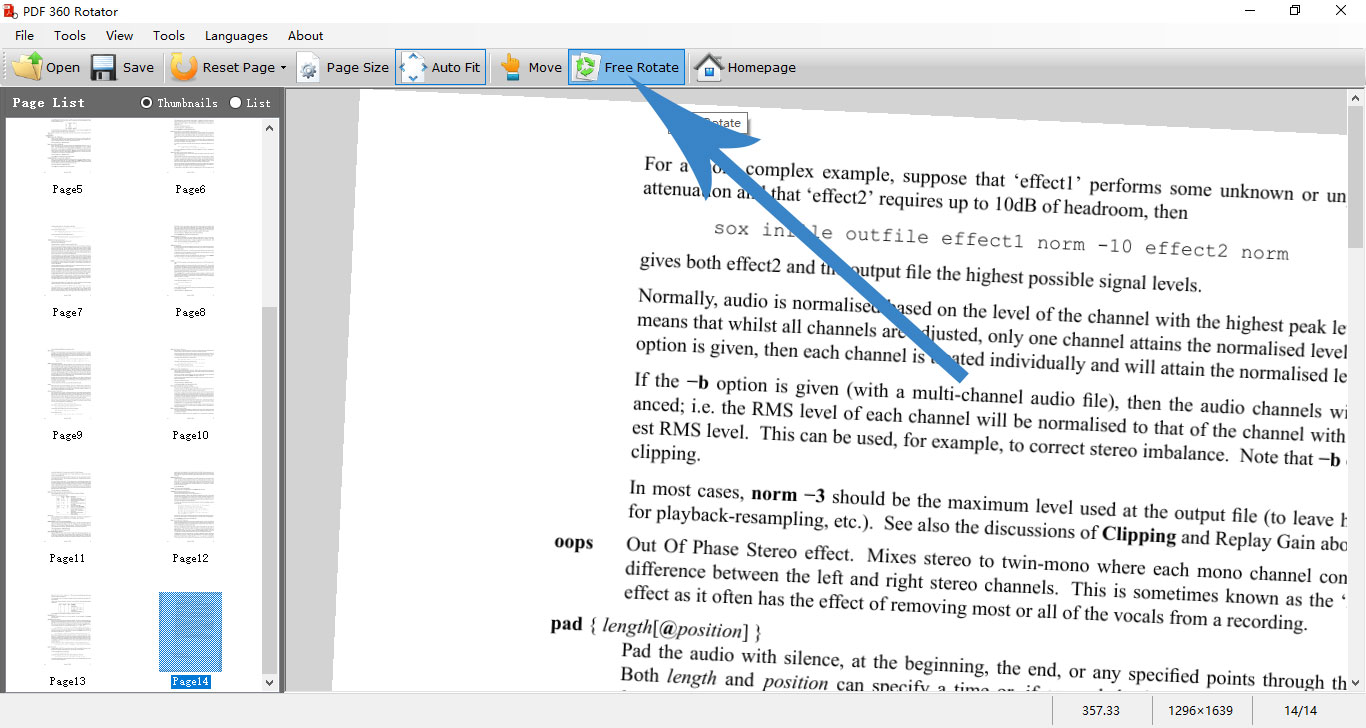
Task: Click the Save floppy disk icon
Action: pos(104,67)
